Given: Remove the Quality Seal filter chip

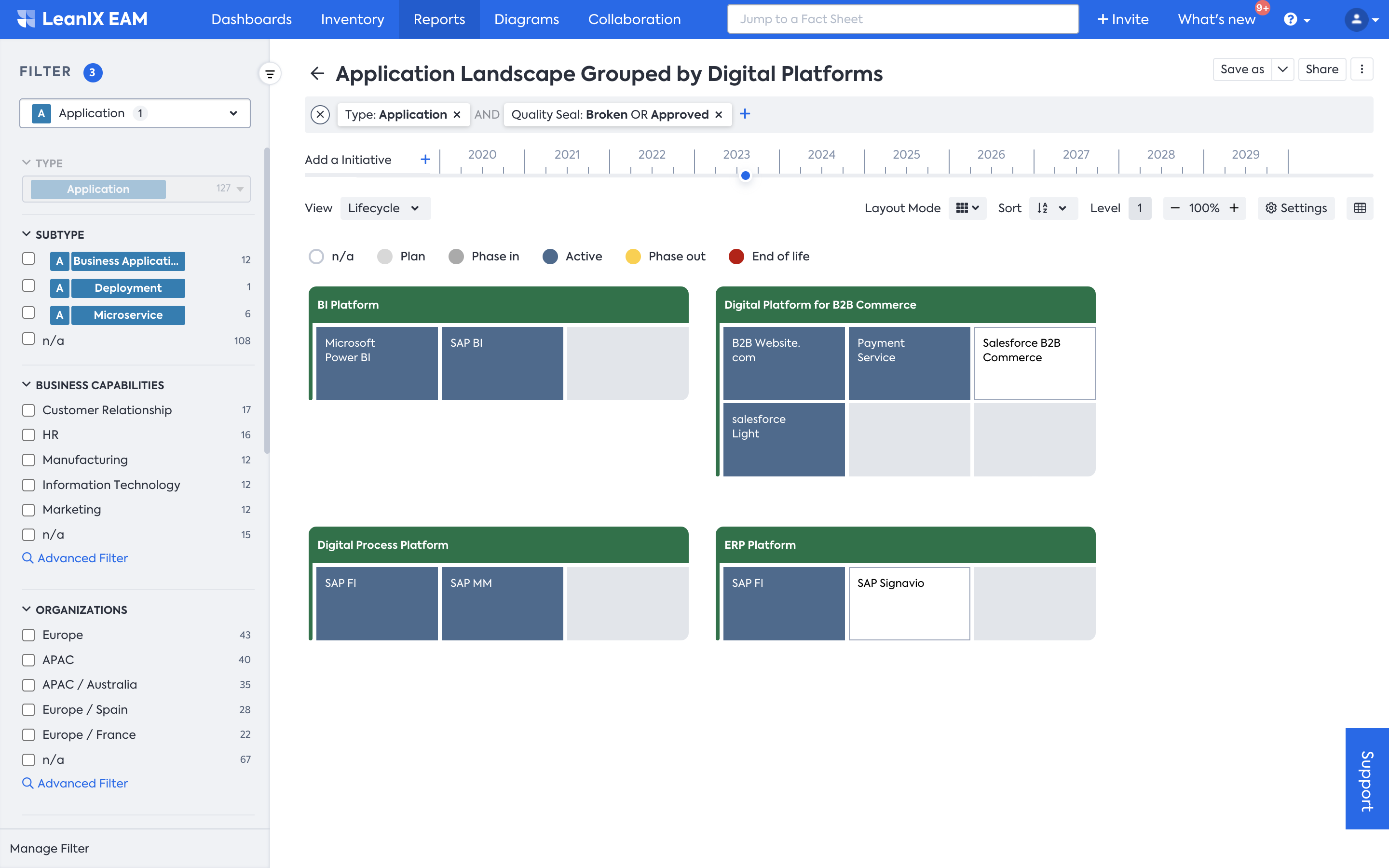Looking at the screenshot, I should 719,115.
